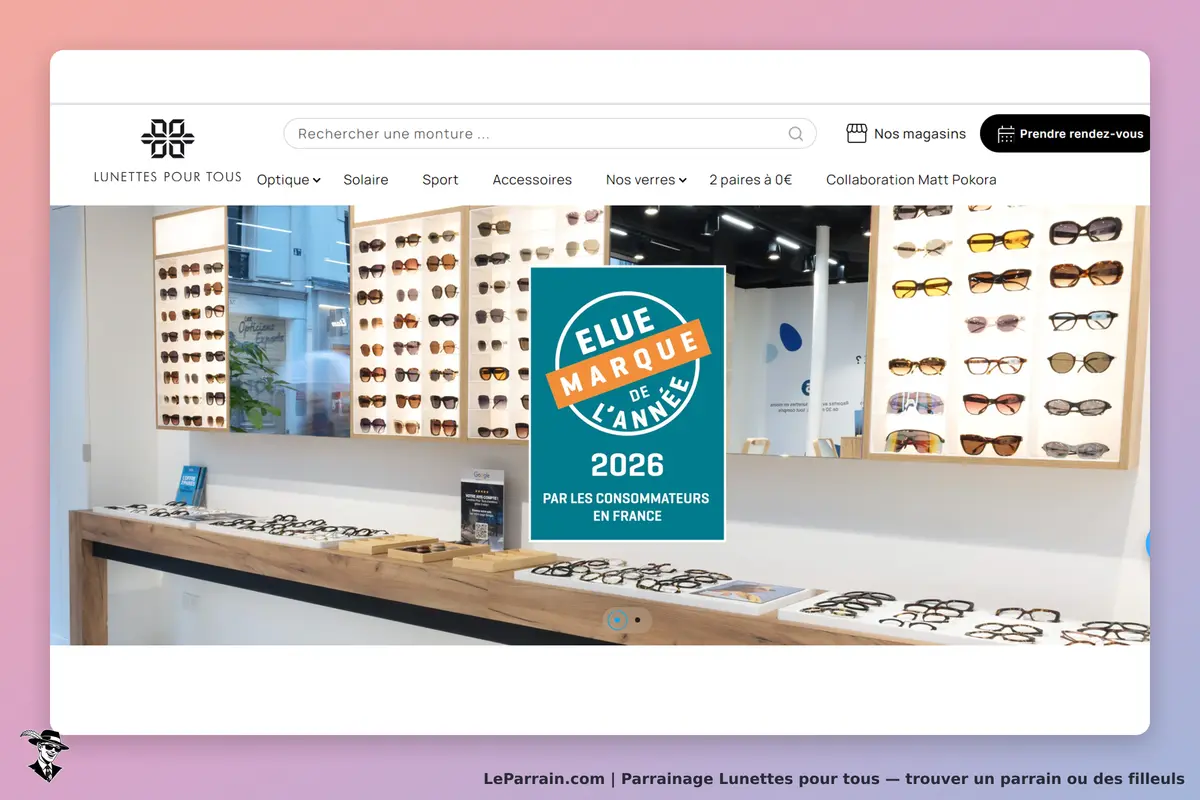This screenshot has width=1200, height=800.
Task: Click the LeParrain.com mascot logo
Action: click(43, 755)
